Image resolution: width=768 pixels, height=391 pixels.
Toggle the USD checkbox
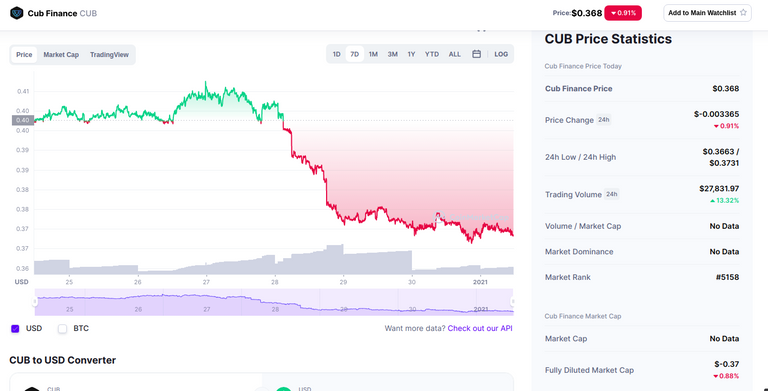point(15,329)
